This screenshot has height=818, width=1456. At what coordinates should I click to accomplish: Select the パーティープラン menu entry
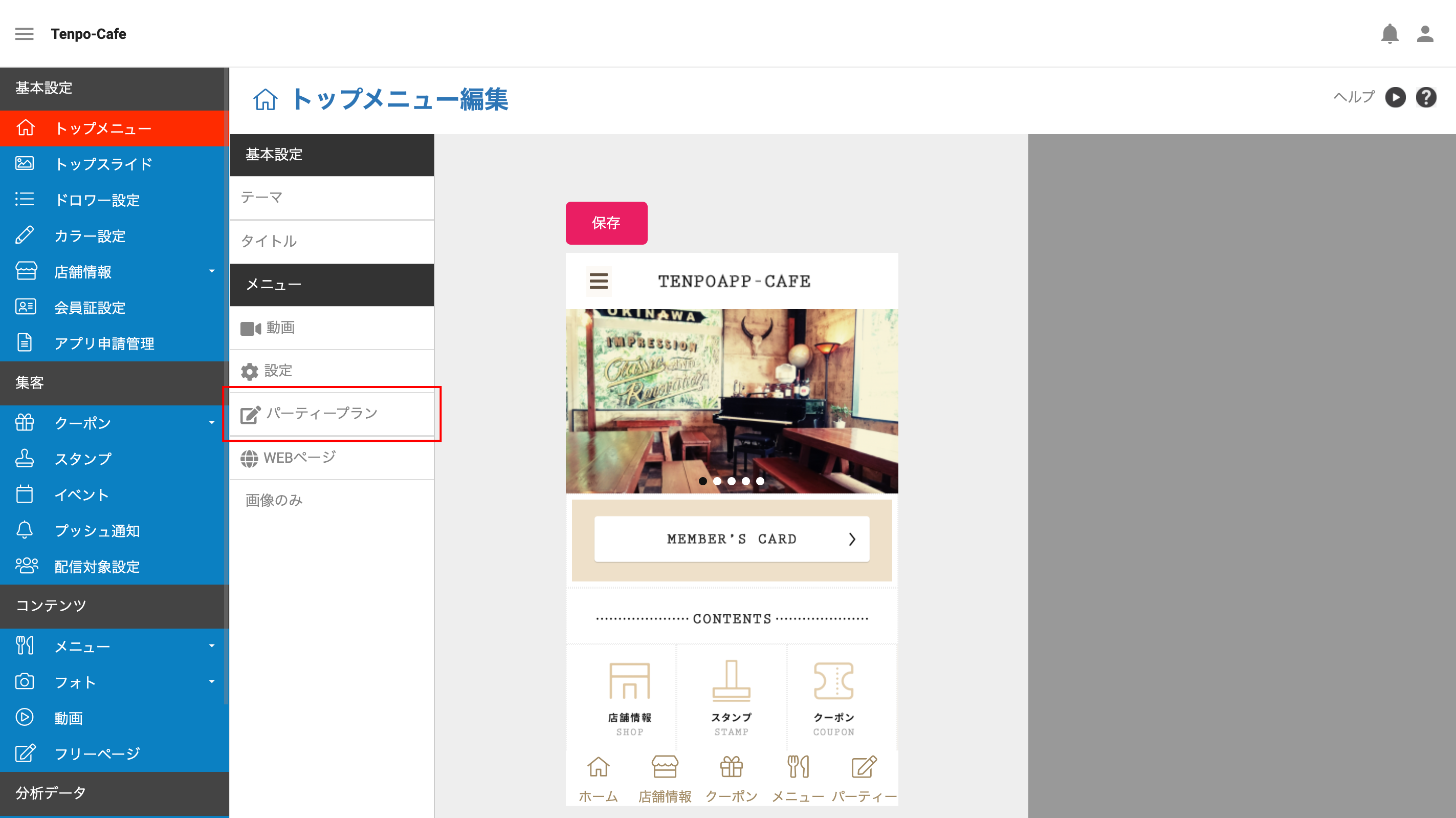(x=332, y=414)
